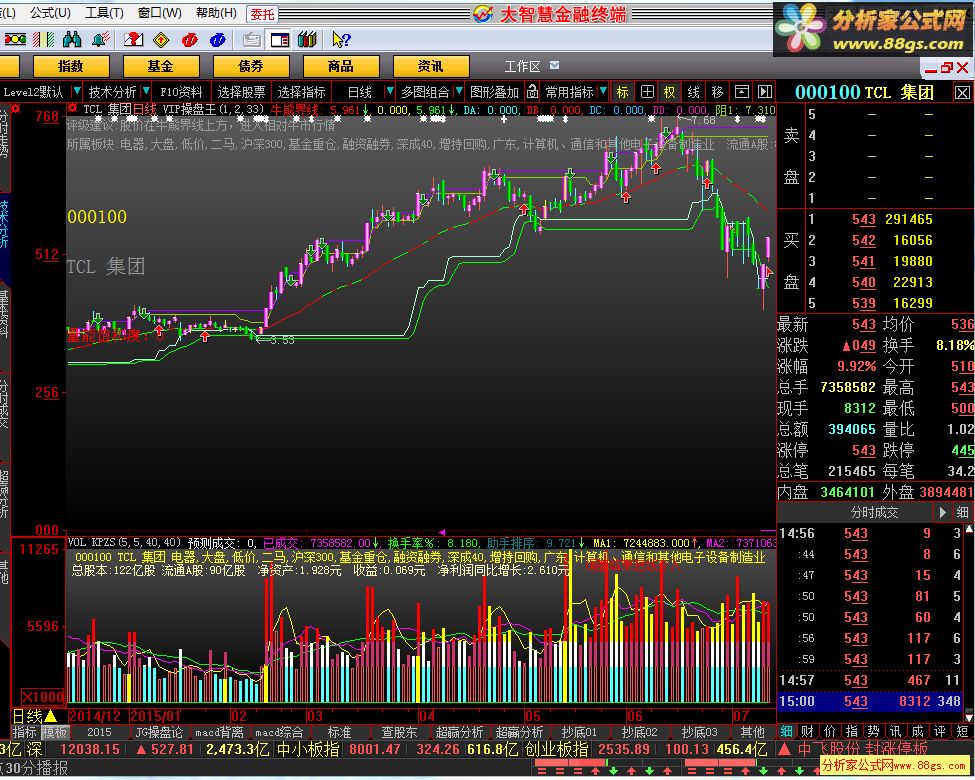Click the alarm bell alert icon
This screenshot has width=975, height=780.
click(100, 40)
